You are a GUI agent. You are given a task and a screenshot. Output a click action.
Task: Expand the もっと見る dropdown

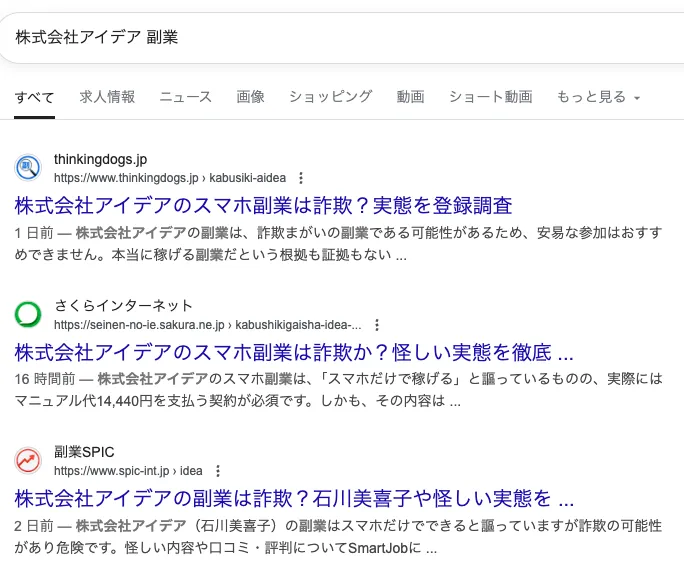598,97
